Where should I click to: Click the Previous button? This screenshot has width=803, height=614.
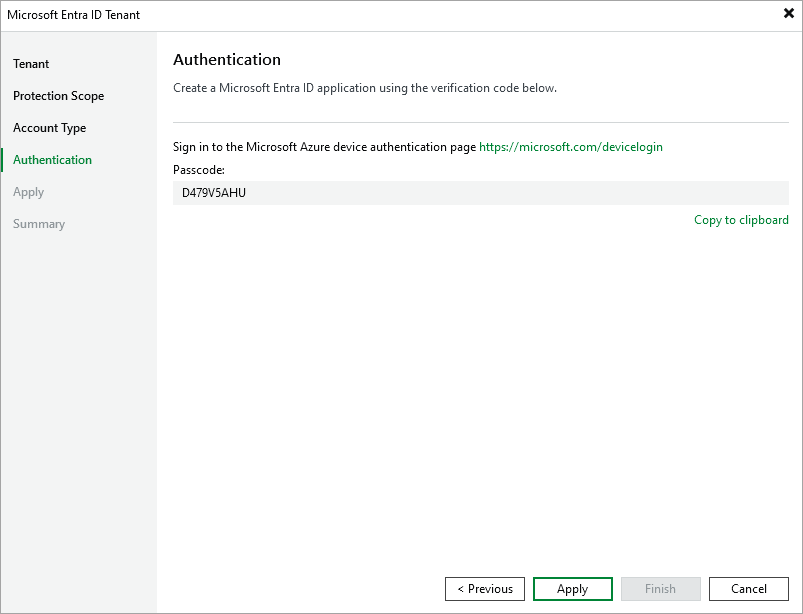484,588
